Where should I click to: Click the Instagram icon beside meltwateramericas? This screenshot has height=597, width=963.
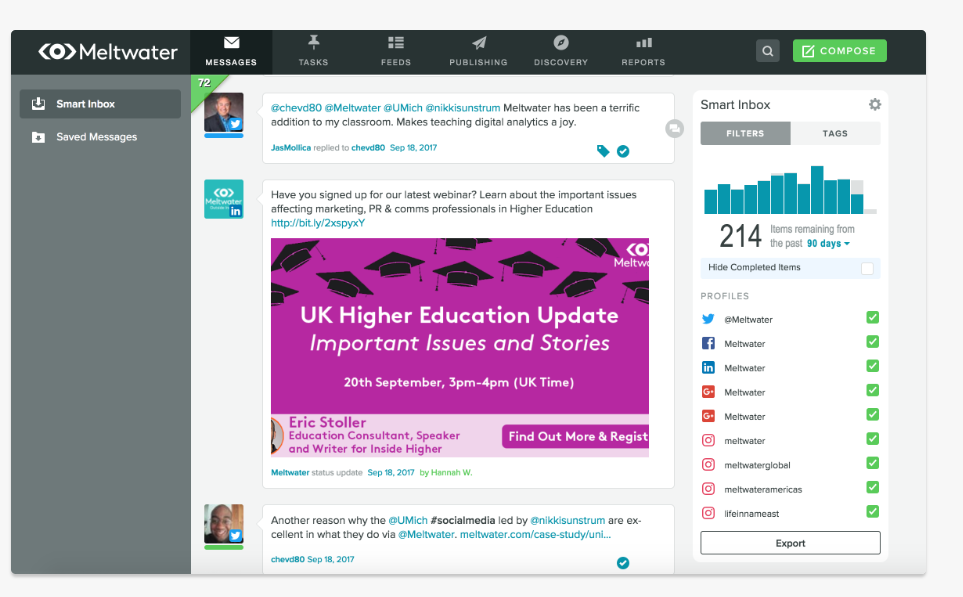click(x=708, y=489)
